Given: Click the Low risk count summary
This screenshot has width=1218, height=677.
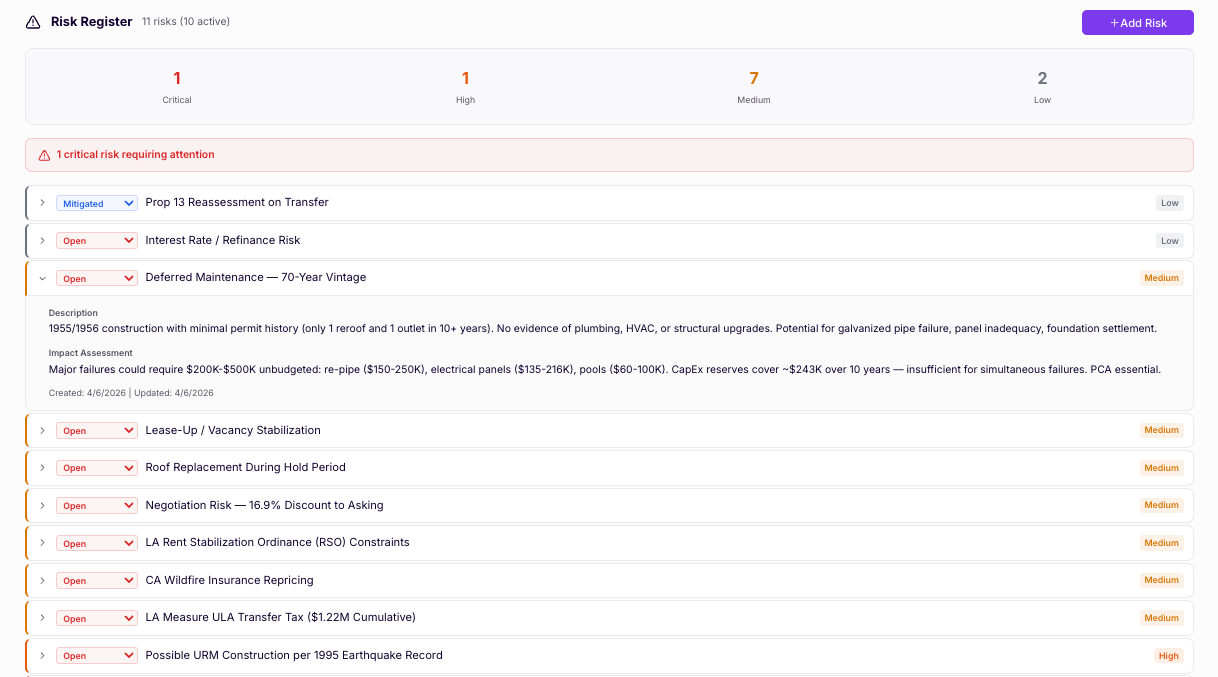Looking at the screenshot, I should (x=1042, y=86).
